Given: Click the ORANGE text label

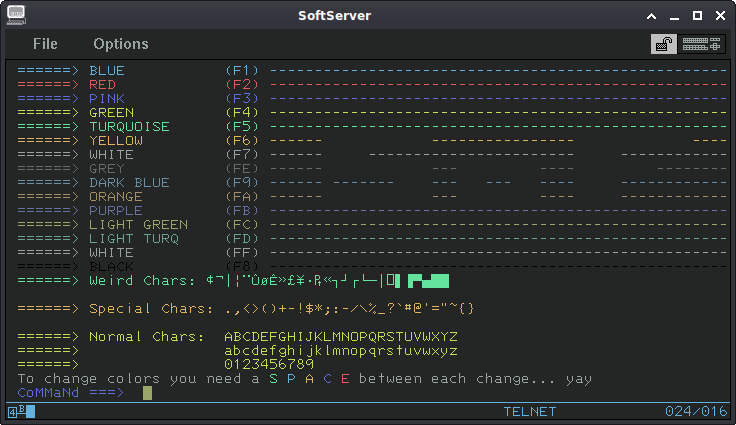Looking at the screenshot, I should (x=116, y=197).
